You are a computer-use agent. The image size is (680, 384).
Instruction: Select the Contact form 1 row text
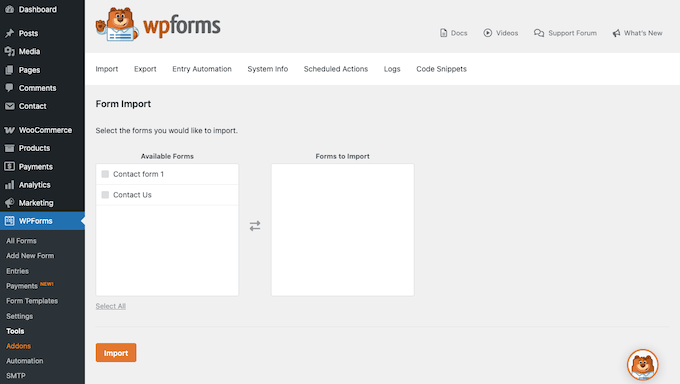[138, 174]
